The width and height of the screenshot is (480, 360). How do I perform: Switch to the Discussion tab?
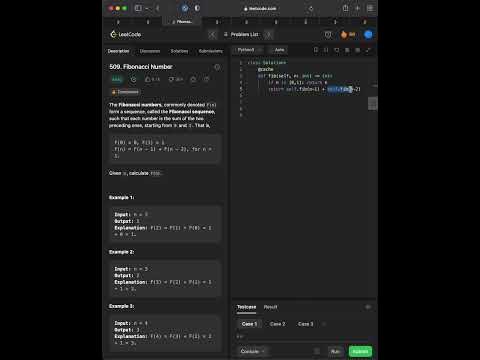[x=150, y=51]
